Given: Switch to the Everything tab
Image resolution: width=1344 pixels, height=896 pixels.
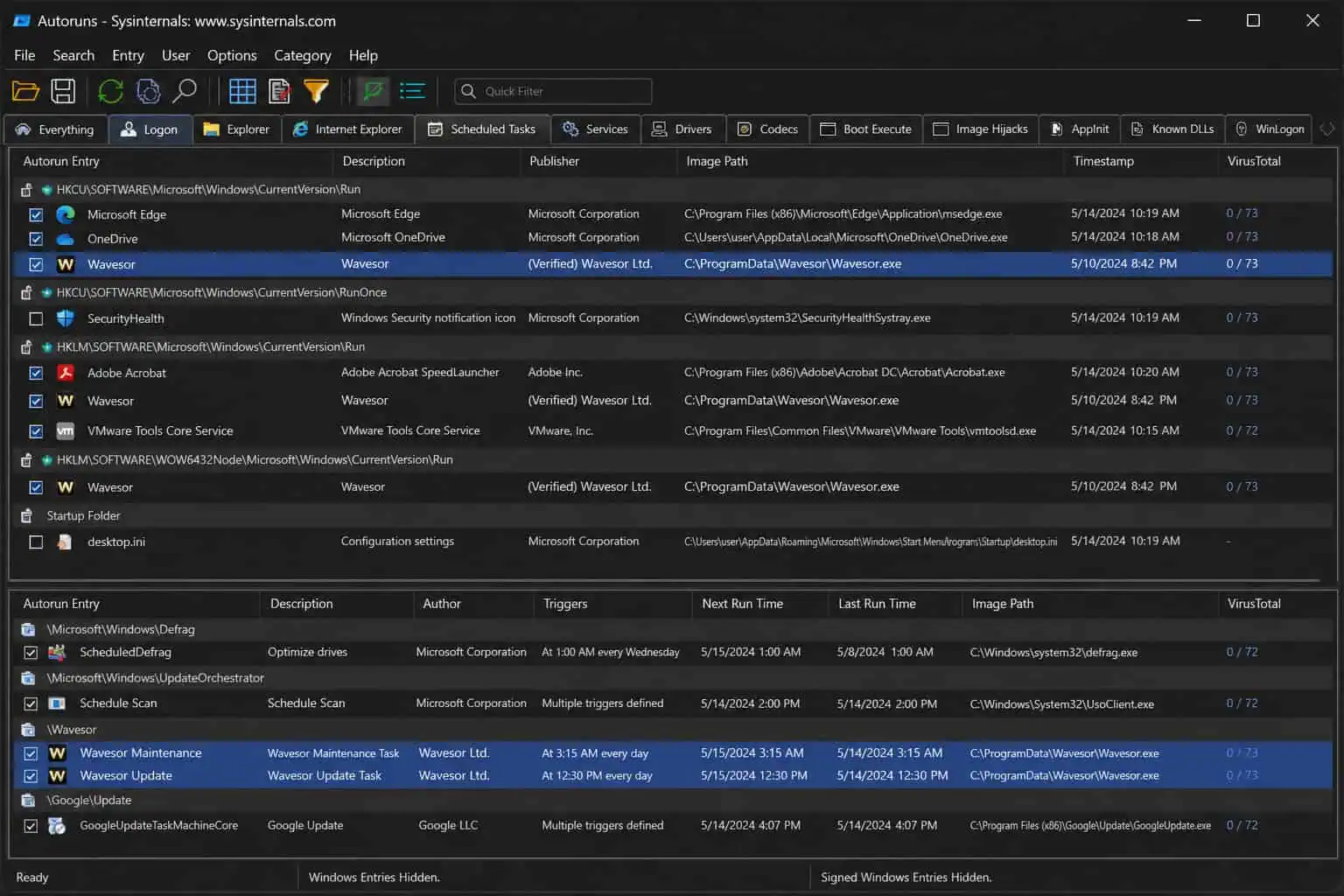Looking at the screenshot, I should 55,129.
